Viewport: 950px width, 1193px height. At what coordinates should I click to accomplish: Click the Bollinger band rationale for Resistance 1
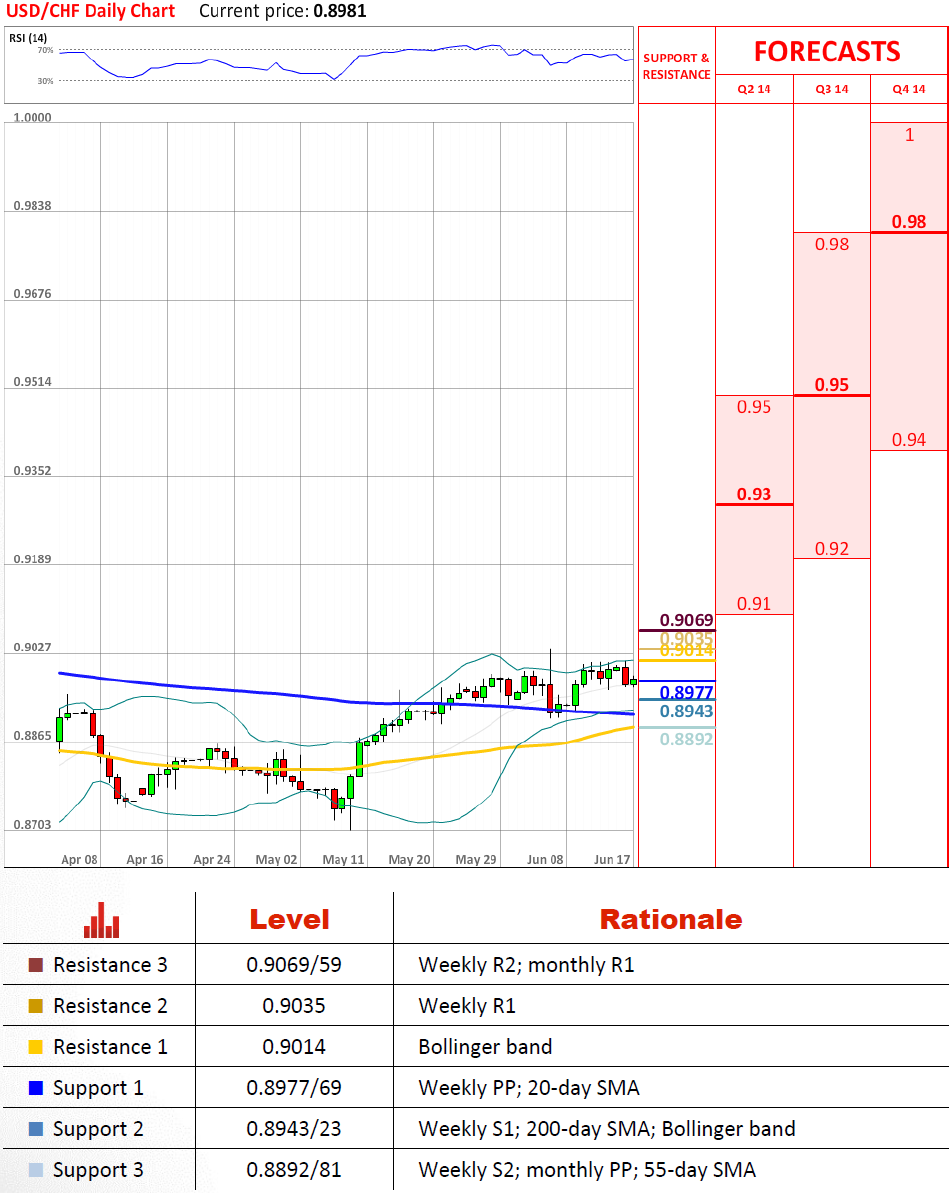[x=485, y=1048]
